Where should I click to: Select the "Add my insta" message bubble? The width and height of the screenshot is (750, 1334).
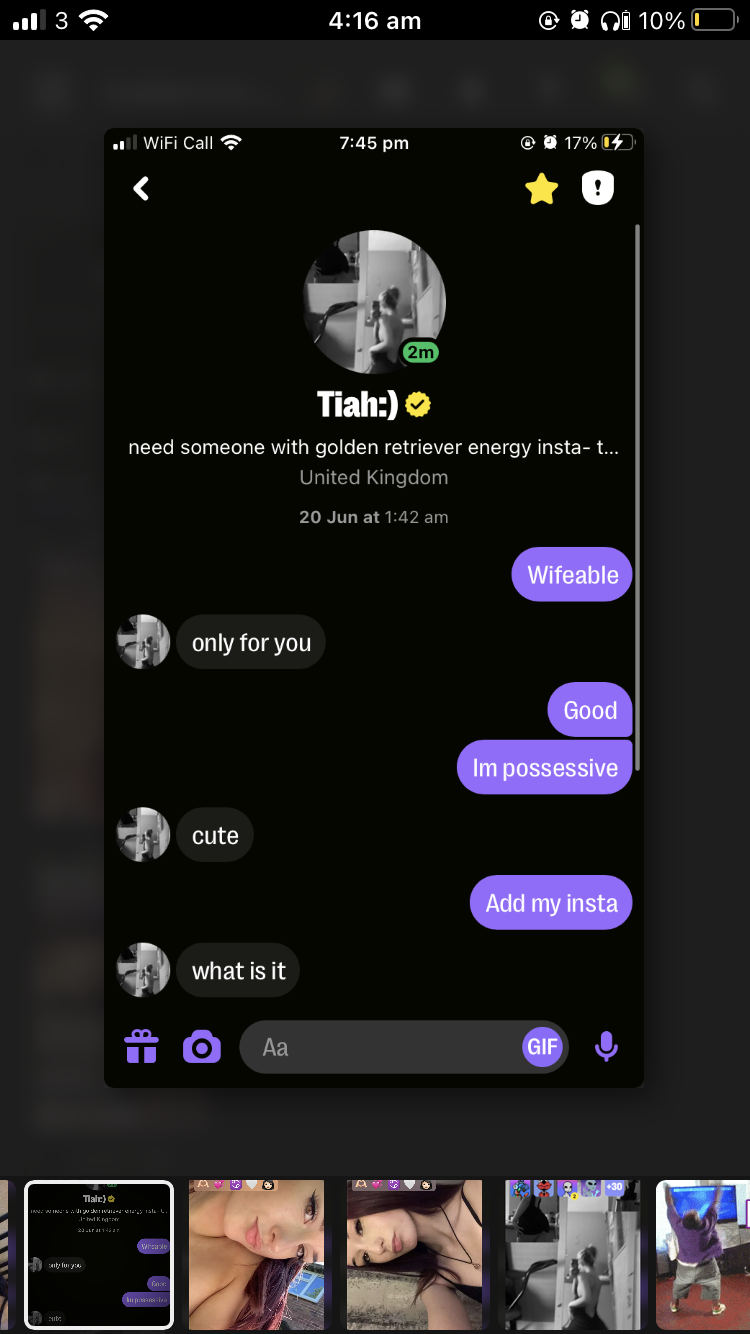551,903
